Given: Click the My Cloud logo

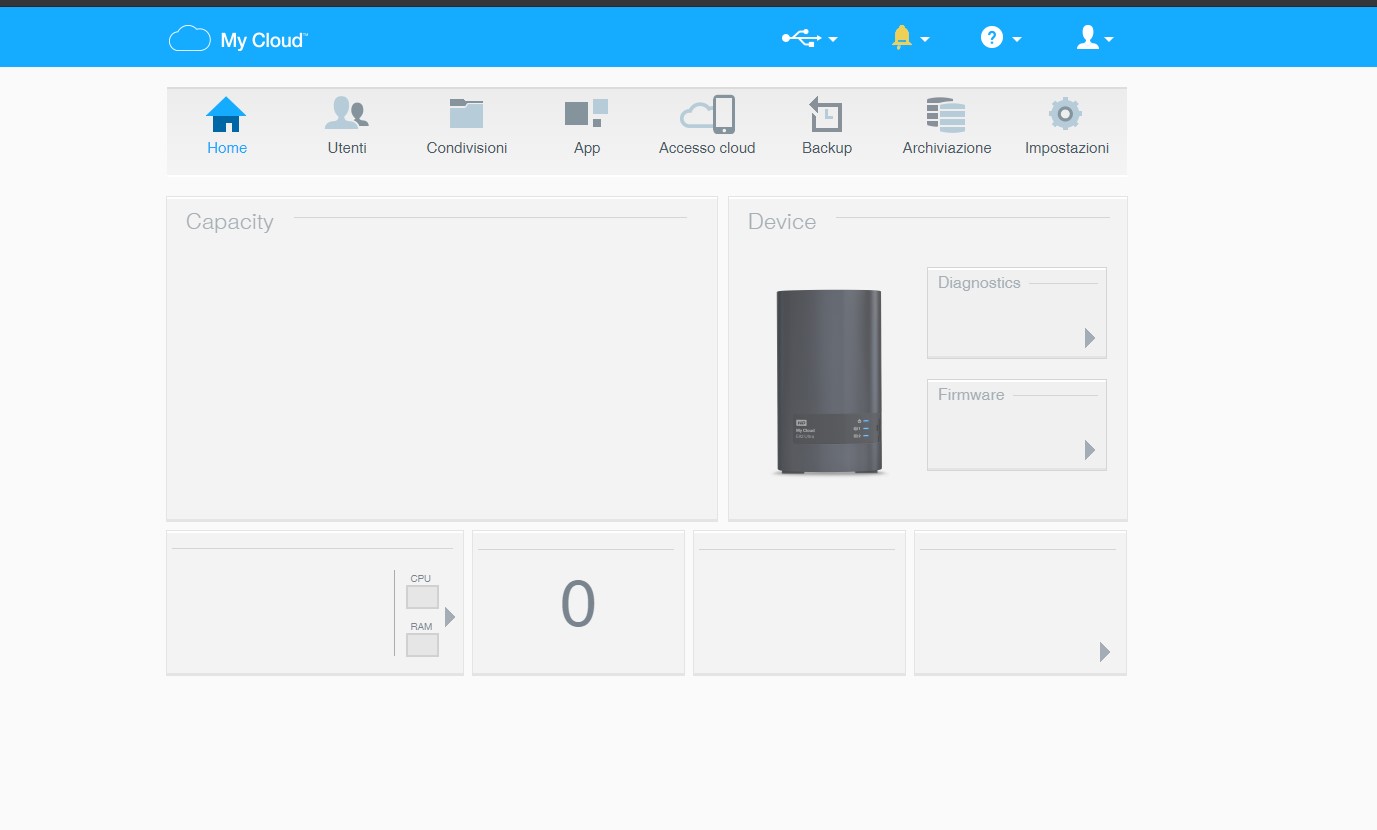Looking at the screenshot, I should coord(238,40).
